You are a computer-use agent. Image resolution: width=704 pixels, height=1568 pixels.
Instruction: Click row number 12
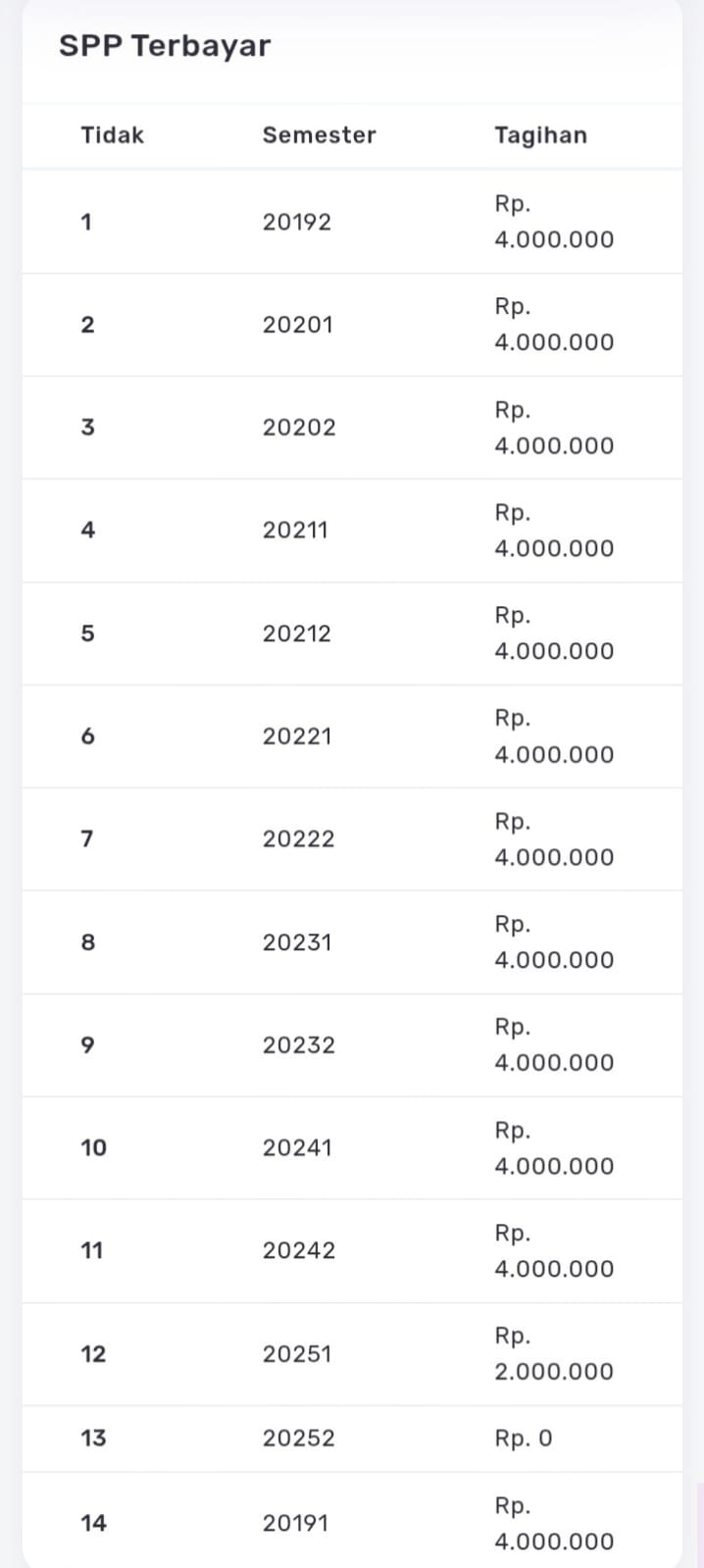click(x=93, y=1354)
